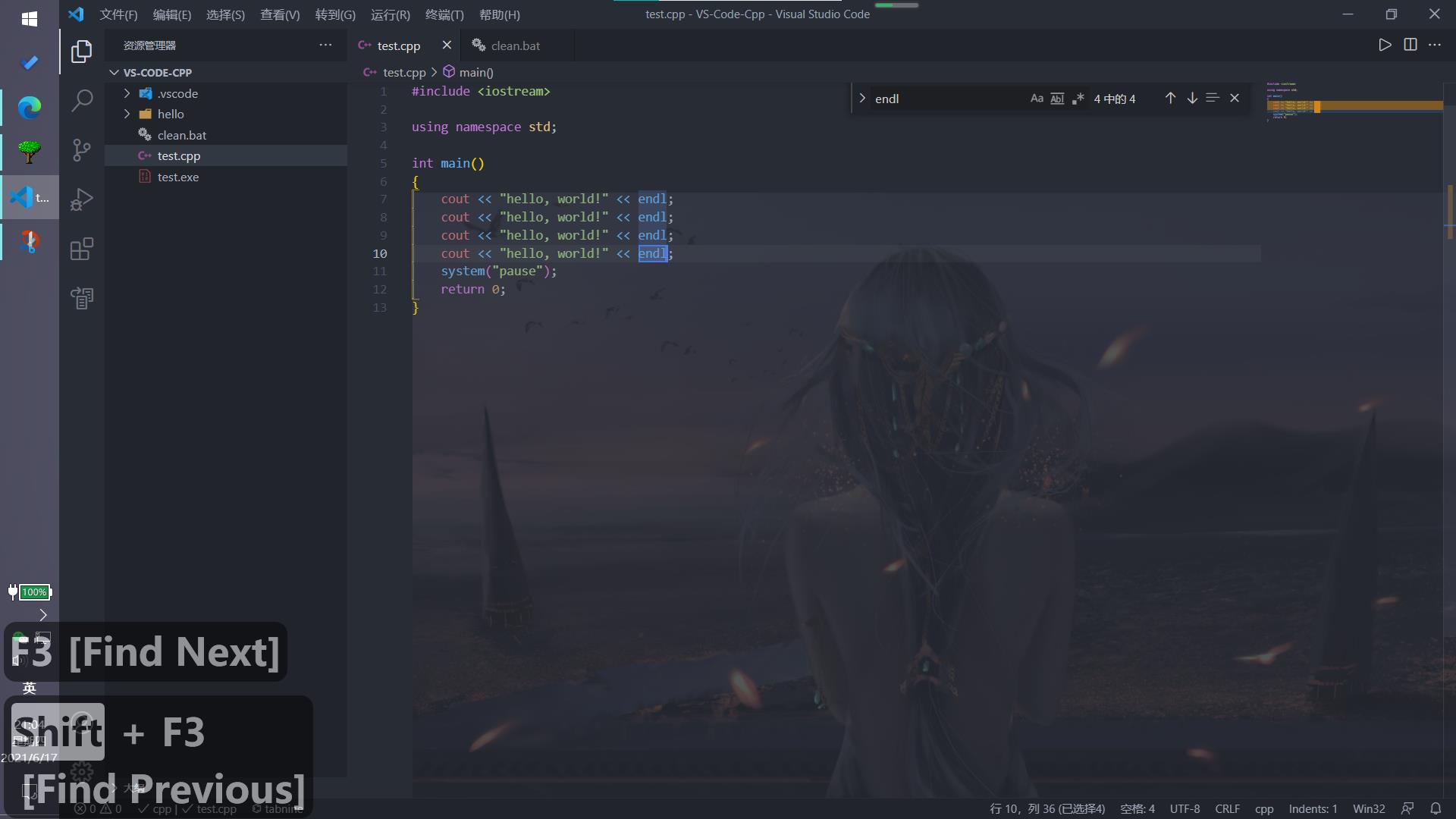Switch to the clean.bat editor tab
The width and height of the screenshot is (1456, 819).
pyautogui.click(x=516, y=45)
